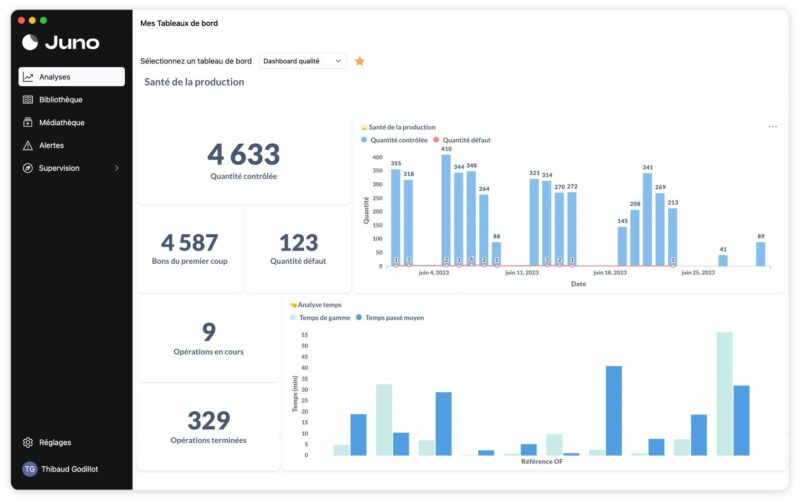Click the Alertes warning triangle icon
This screenshot has width=800, height=499.
coord(29,146)
